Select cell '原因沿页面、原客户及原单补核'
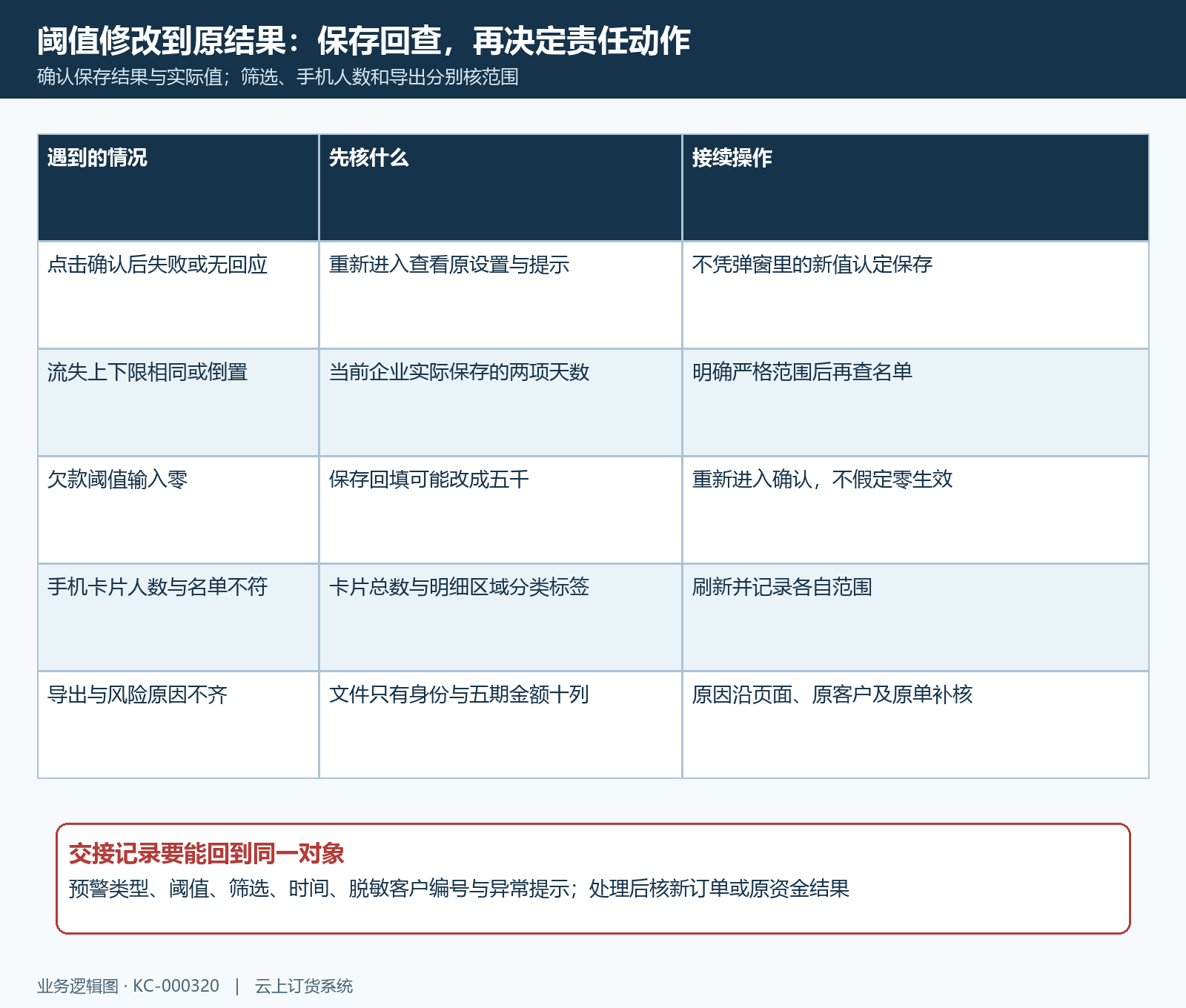This screenshot has height=1008, width=1186. point(915,725)
